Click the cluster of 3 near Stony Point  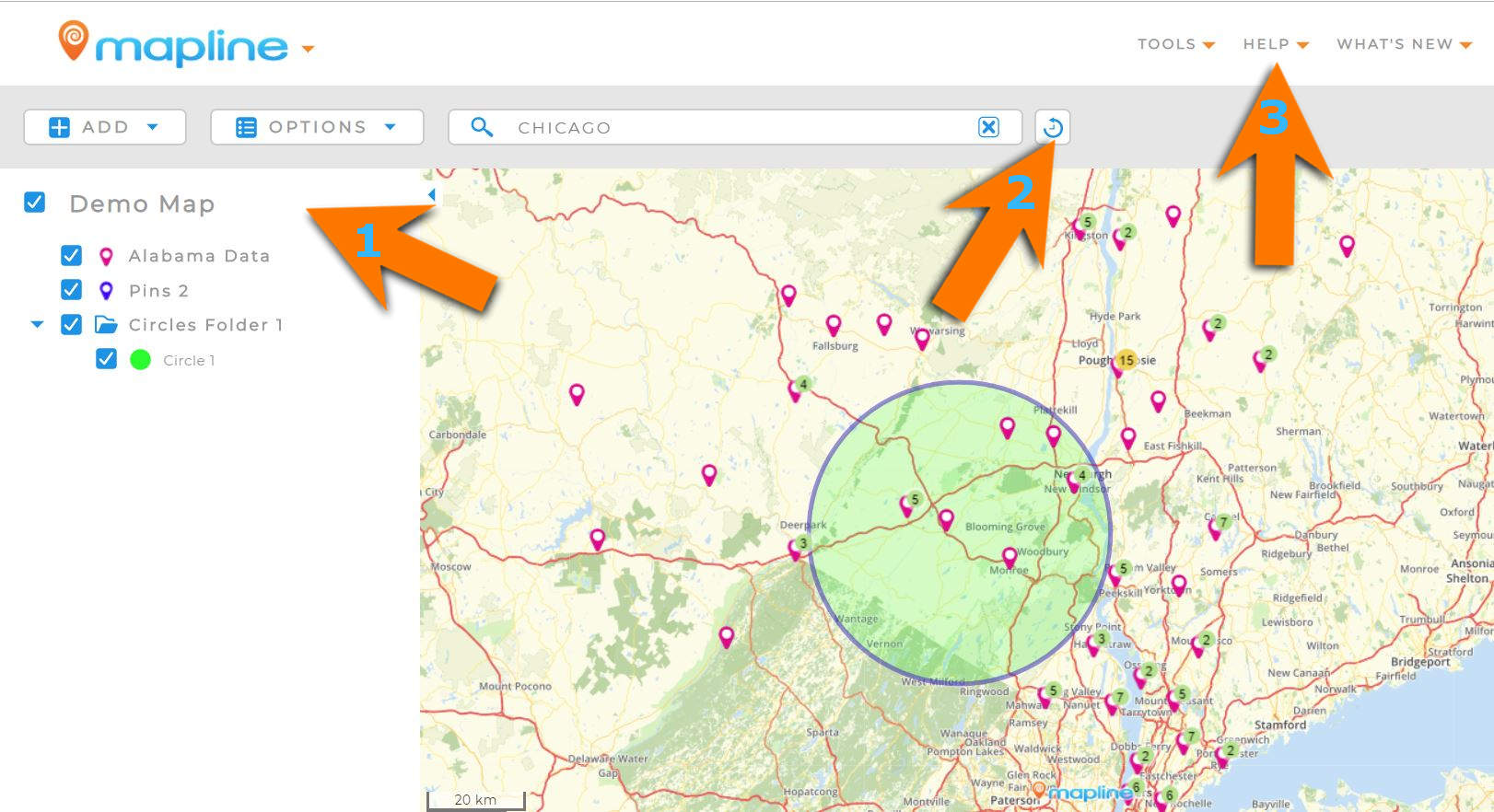(1096, 642)
